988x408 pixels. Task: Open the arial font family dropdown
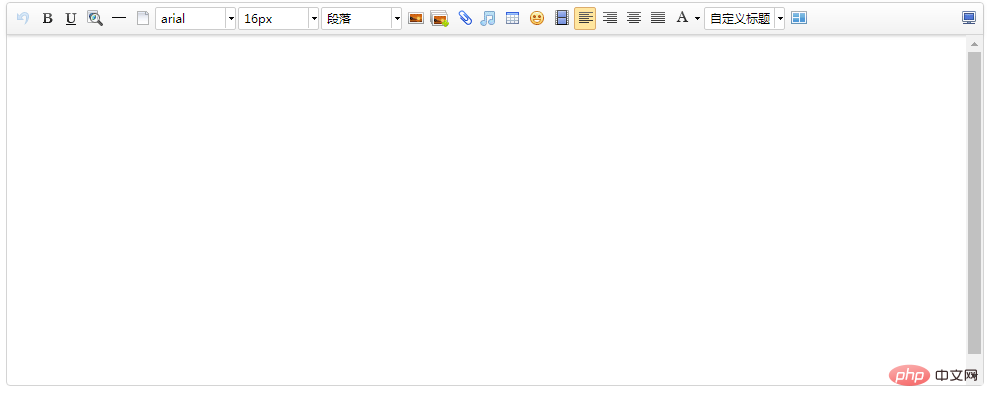(231, 18)
